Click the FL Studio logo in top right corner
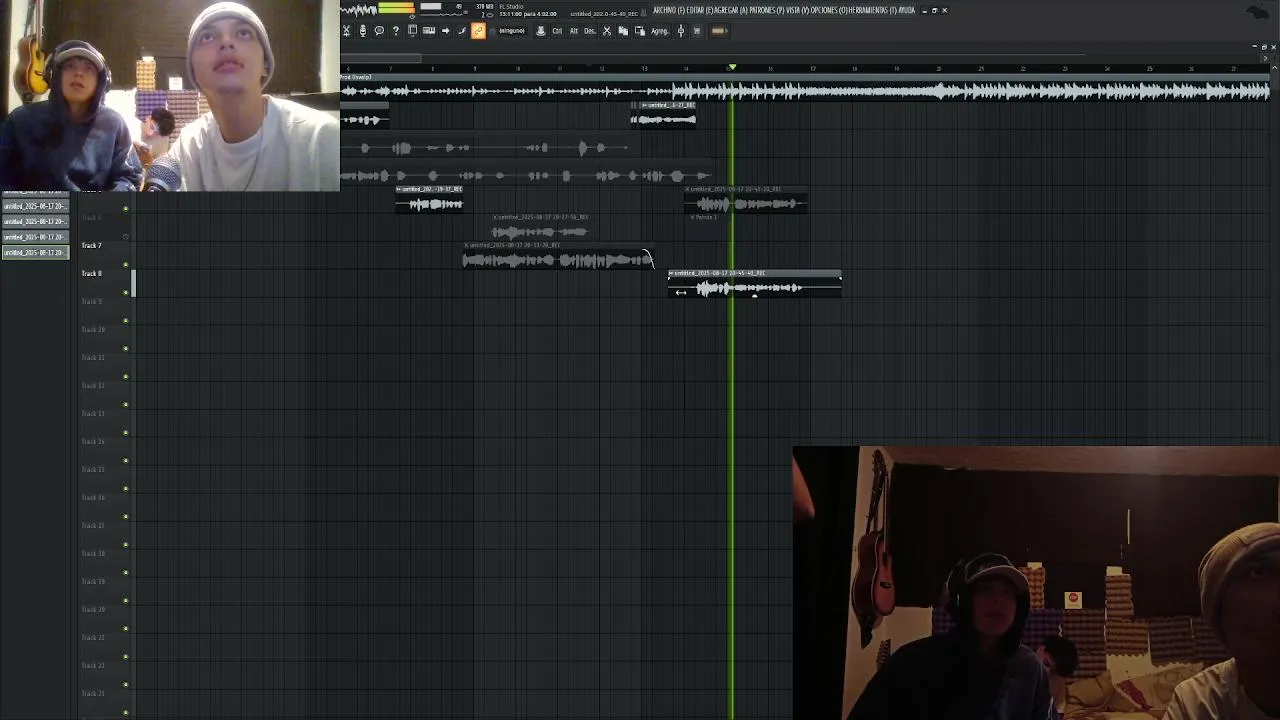Screen dimensions: 1280x720 click(x=1258, y=12)
